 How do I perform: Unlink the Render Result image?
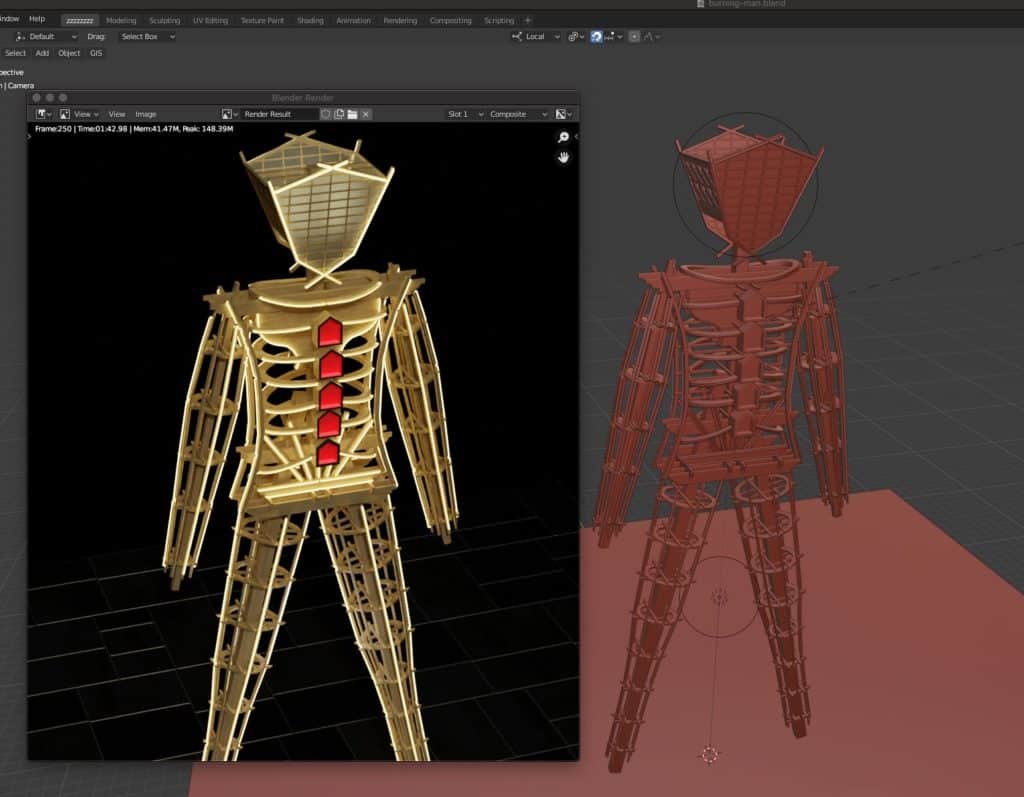pyautogui.click(x=366, y=114)
